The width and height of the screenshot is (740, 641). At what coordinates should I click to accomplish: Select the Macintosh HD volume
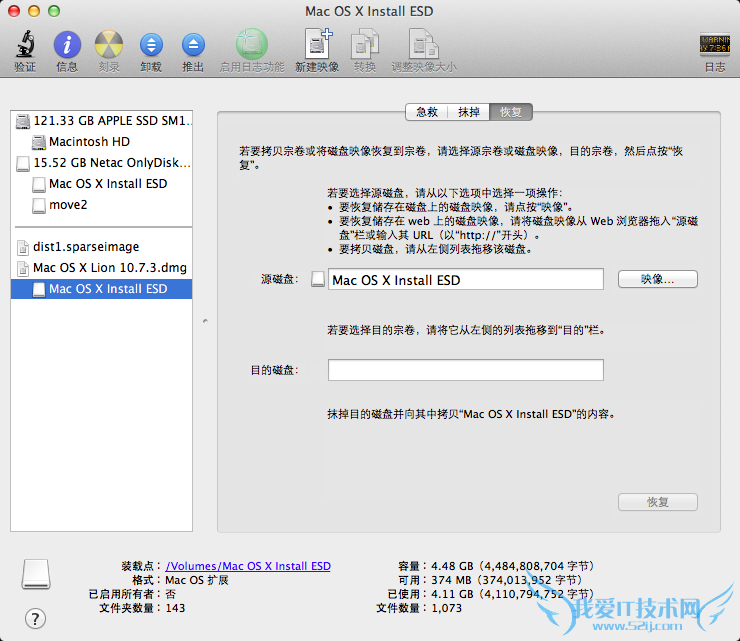click(101, 142)
